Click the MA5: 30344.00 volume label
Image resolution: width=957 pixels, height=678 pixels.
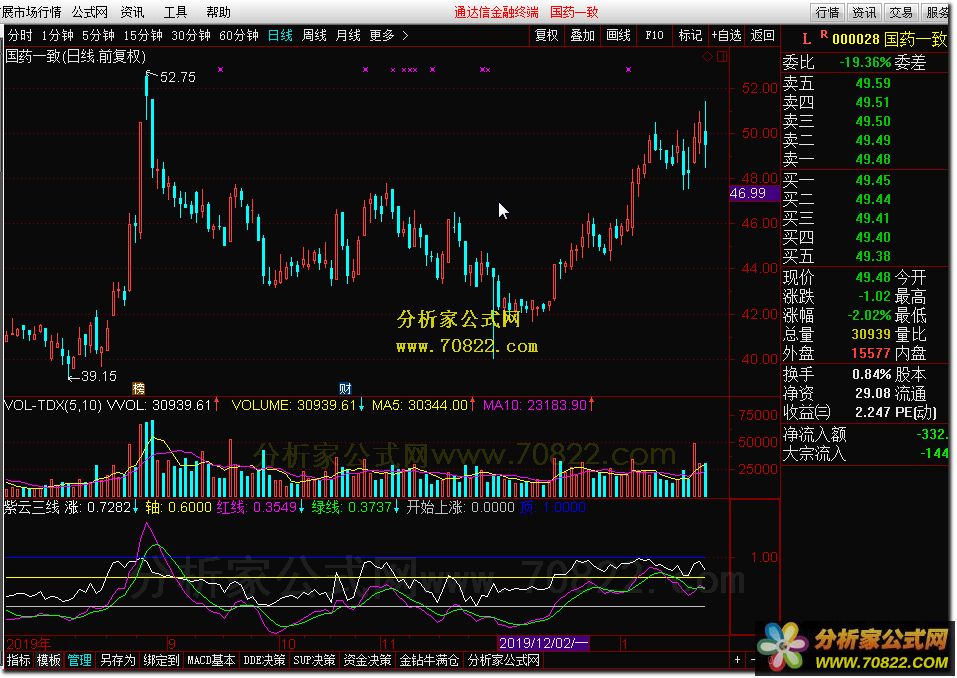420,405
